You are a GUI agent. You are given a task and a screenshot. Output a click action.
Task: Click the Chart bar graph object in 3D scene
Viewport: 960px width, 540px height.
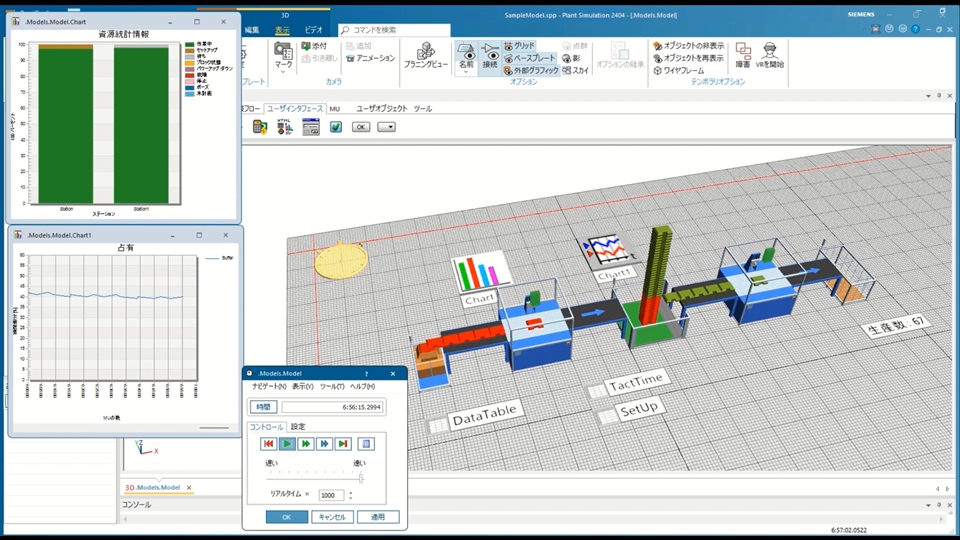(x=481, y=274)
